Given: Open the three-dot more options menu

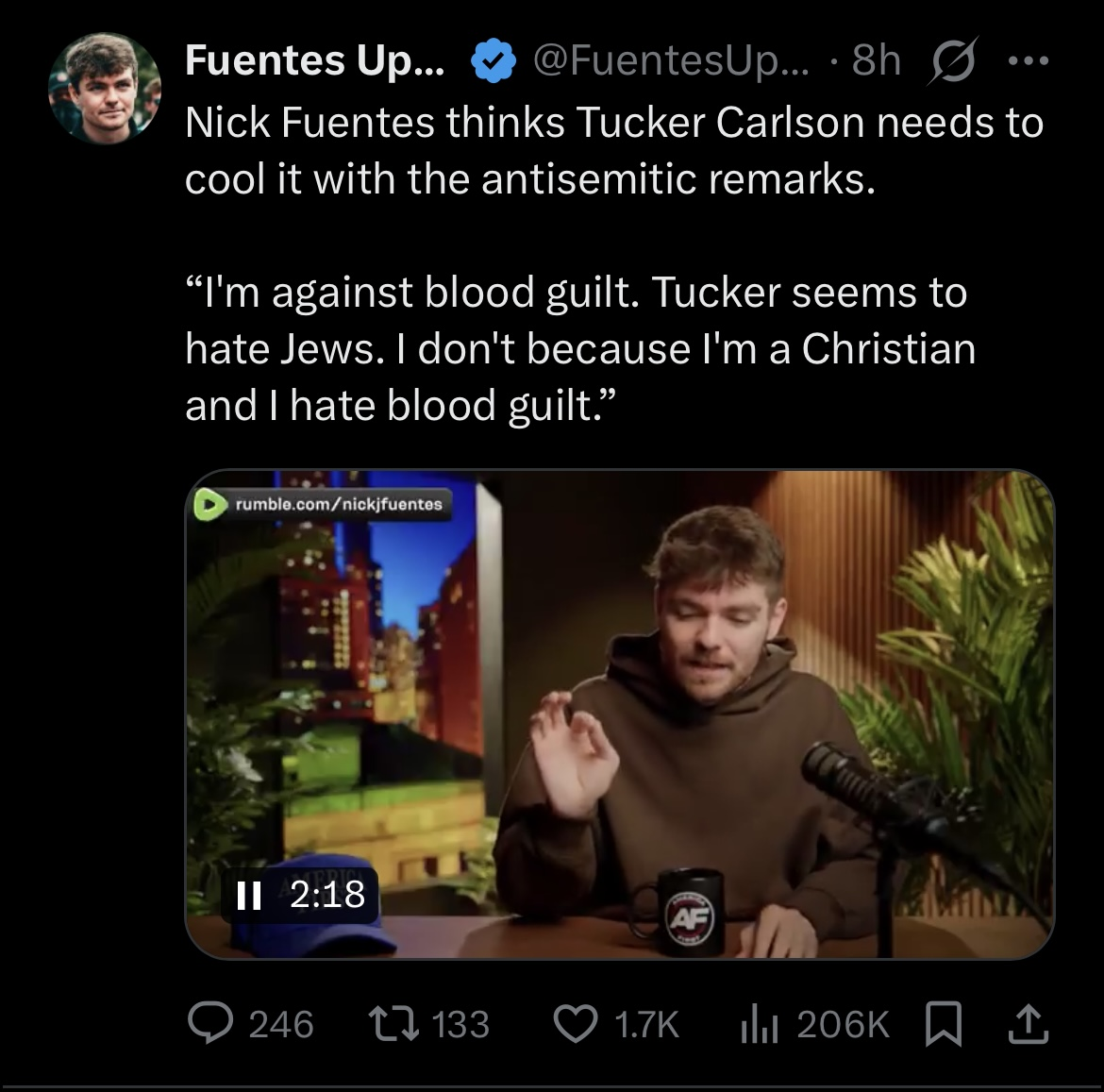Looking at the screenshot, I should click(x=1028, y=61).
